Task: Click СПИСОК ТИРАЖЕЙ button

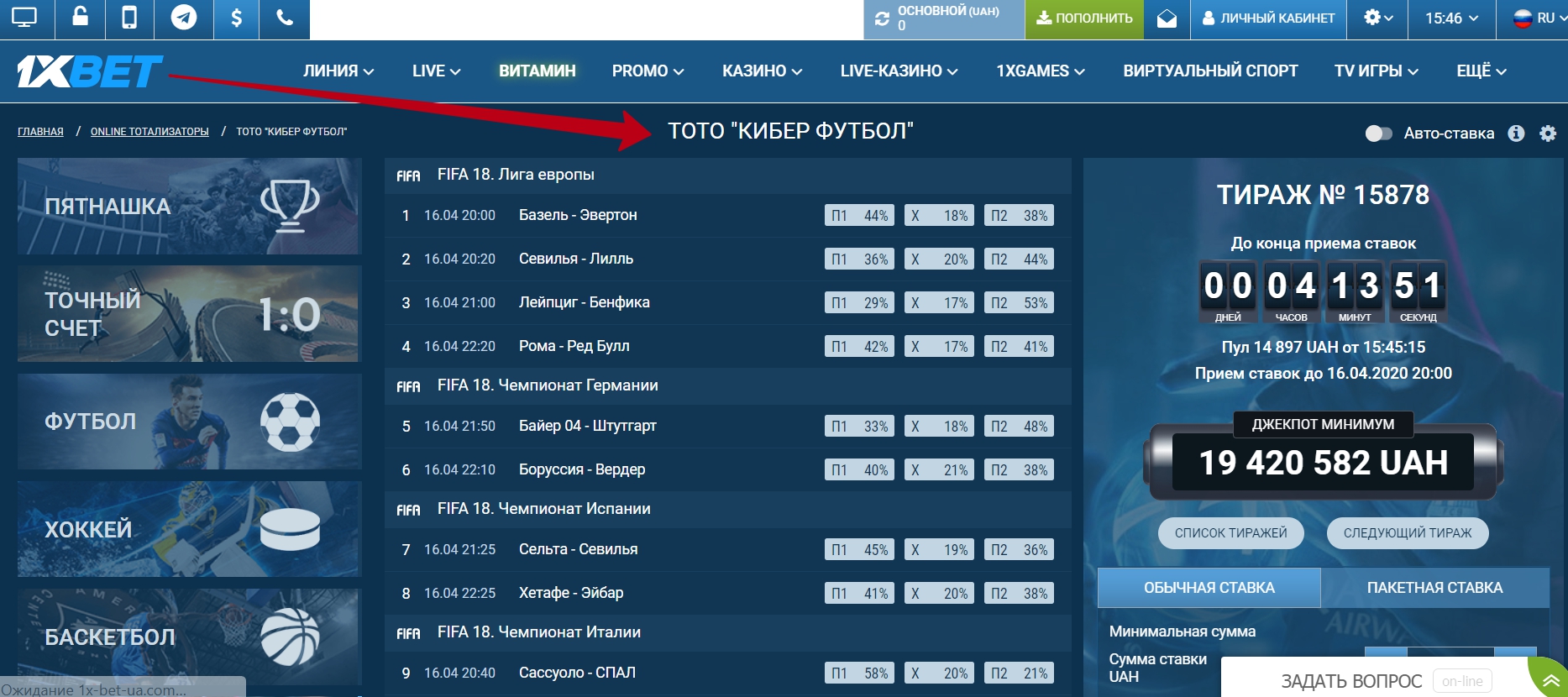Action: (x=1231, y=533)
